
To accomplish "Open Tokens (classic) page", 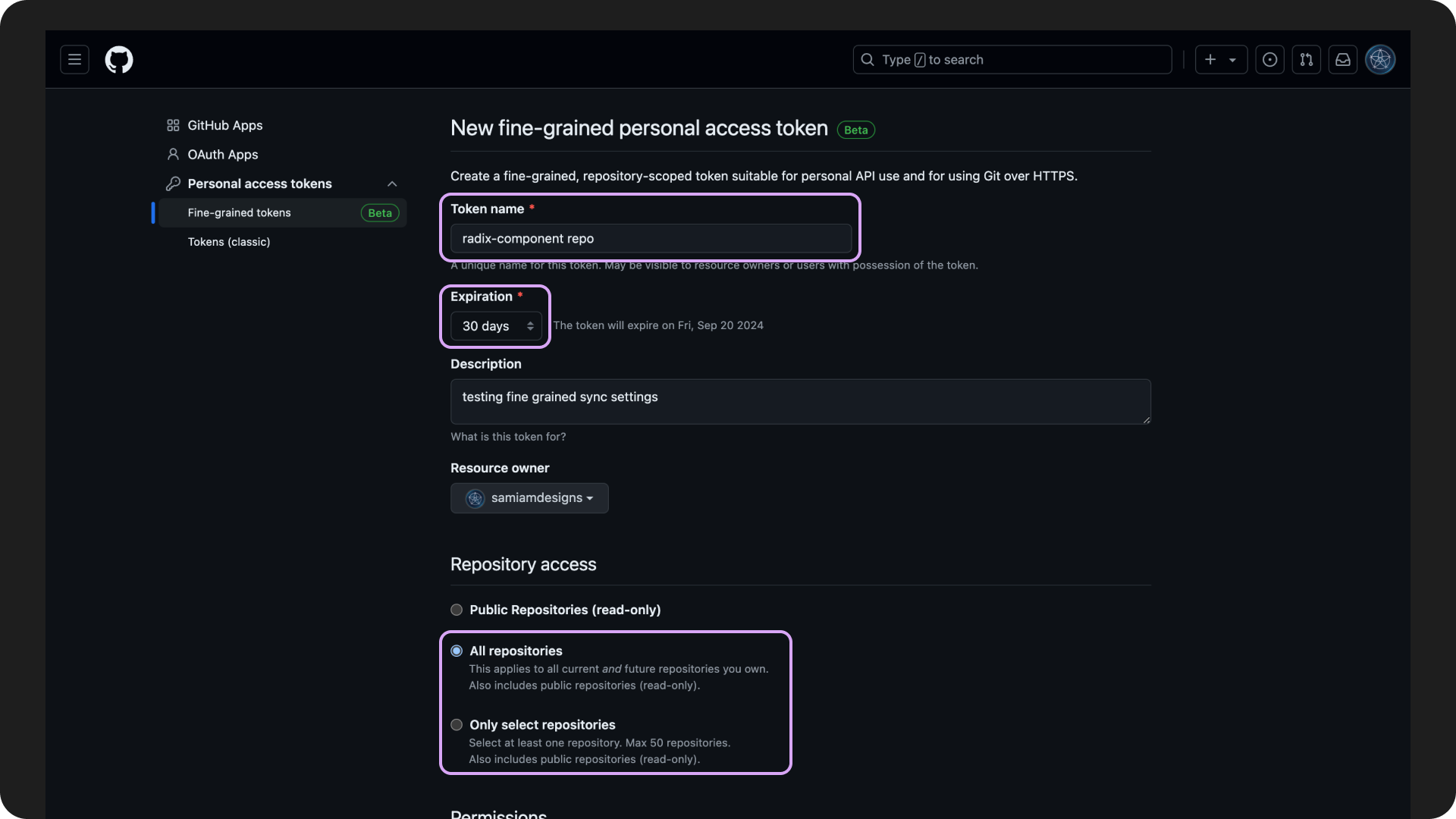I will [x=229, y=242].
